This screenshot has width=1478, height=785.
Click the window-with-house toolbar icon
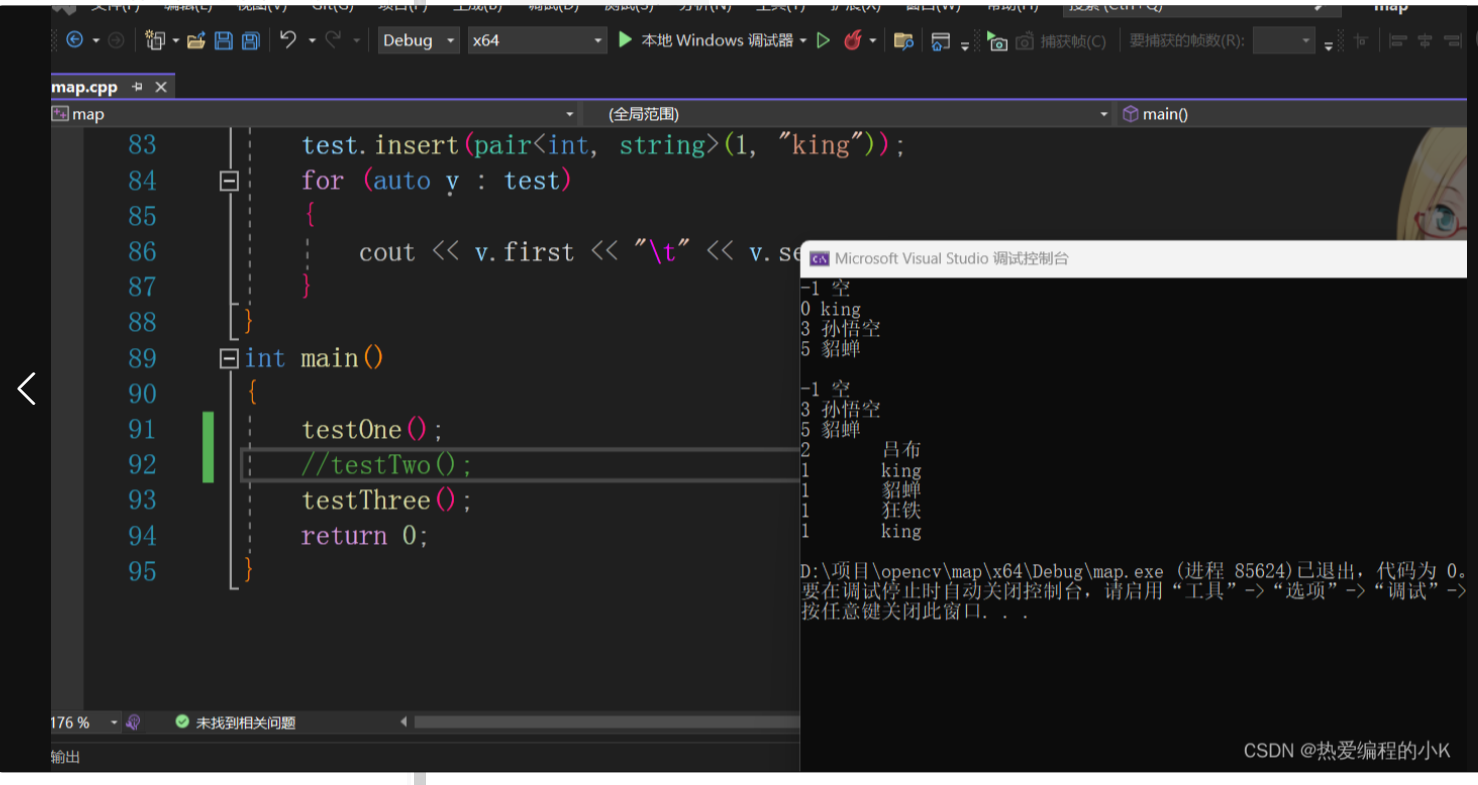pos(940,41)
